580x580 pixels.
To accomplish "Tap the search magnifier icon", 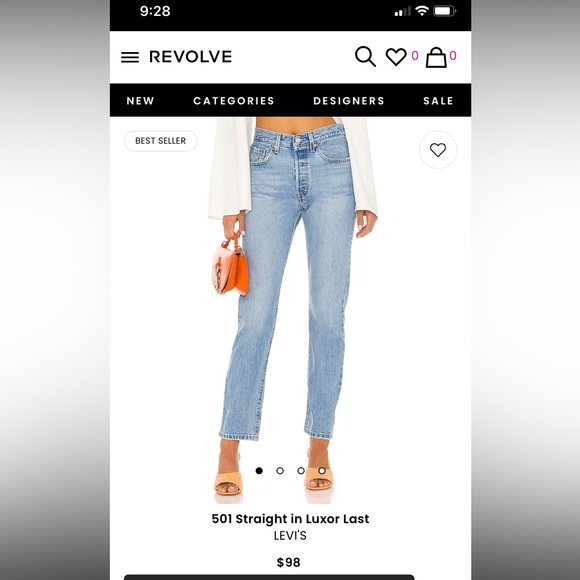I will point(365,57).
